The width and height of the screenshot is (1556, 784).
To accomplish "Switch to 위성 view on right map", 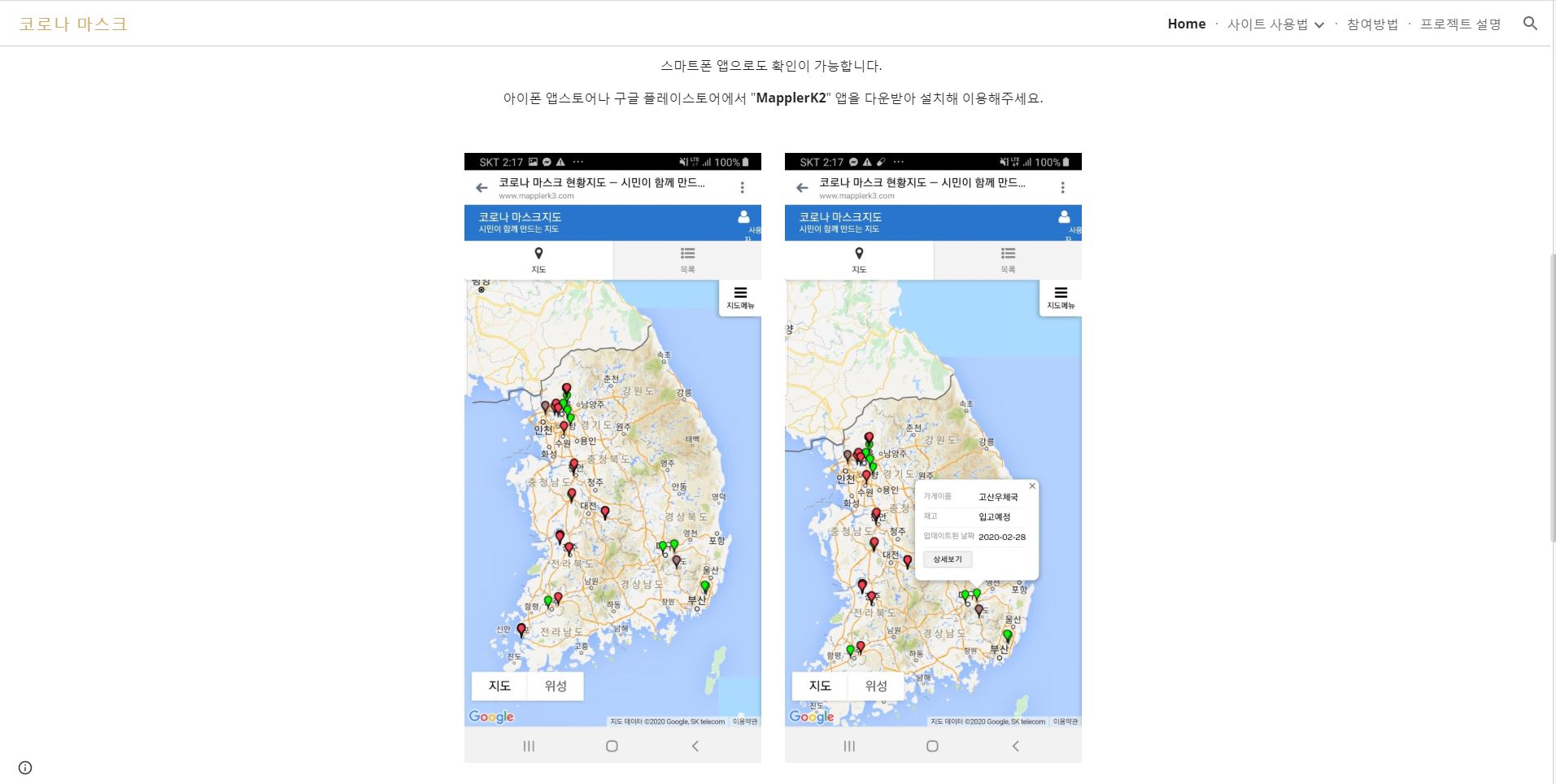I will [x=876, y=686].
